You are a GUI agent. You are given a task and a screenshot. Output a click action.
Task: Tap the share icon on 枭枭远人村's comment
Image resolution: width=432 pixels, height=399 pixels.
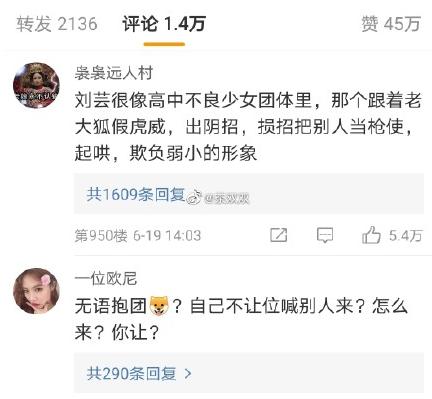[278, 235]
